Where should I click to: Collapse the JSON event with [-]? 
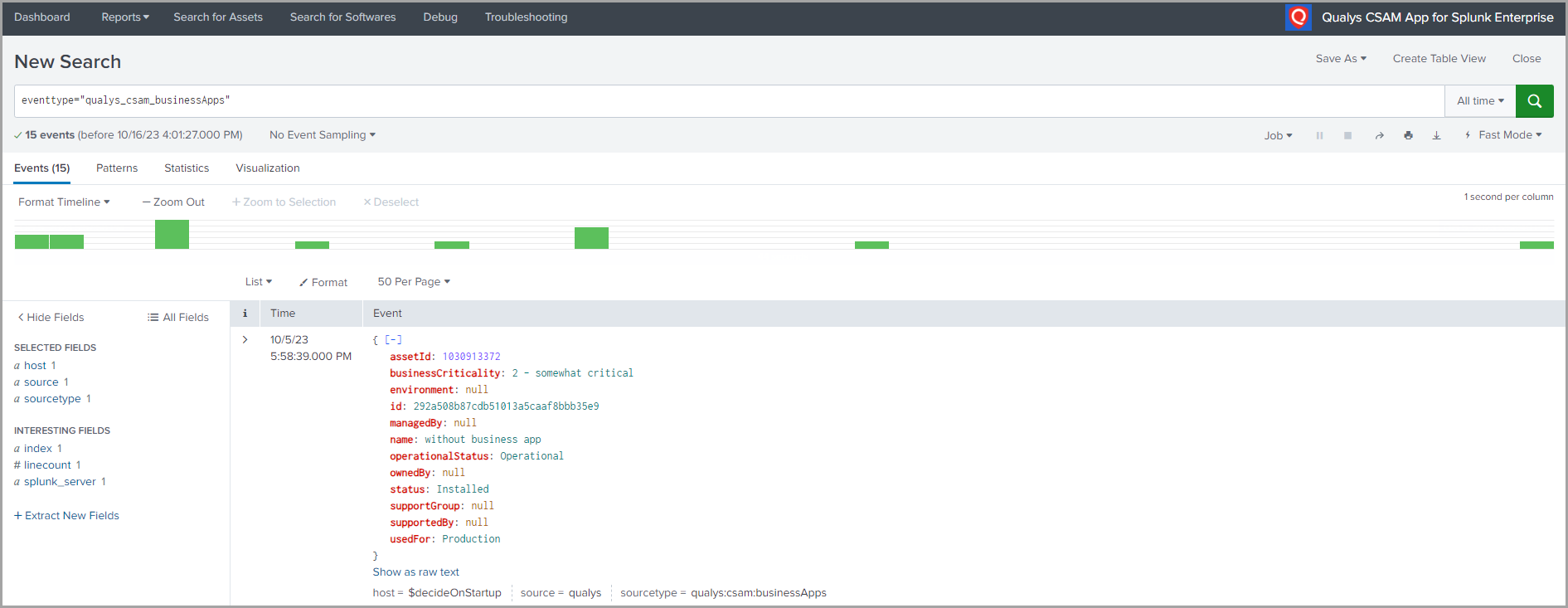point(393,339)
